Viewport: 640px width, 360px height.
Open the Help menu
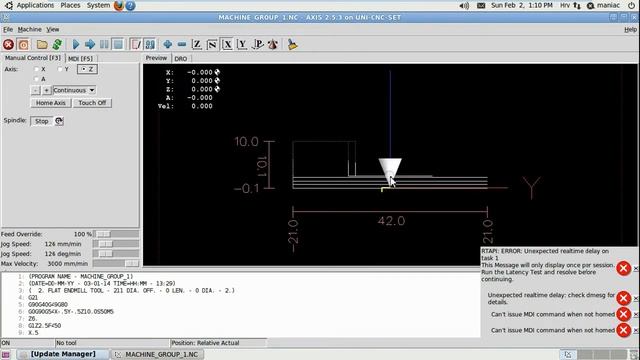[630, 29]
